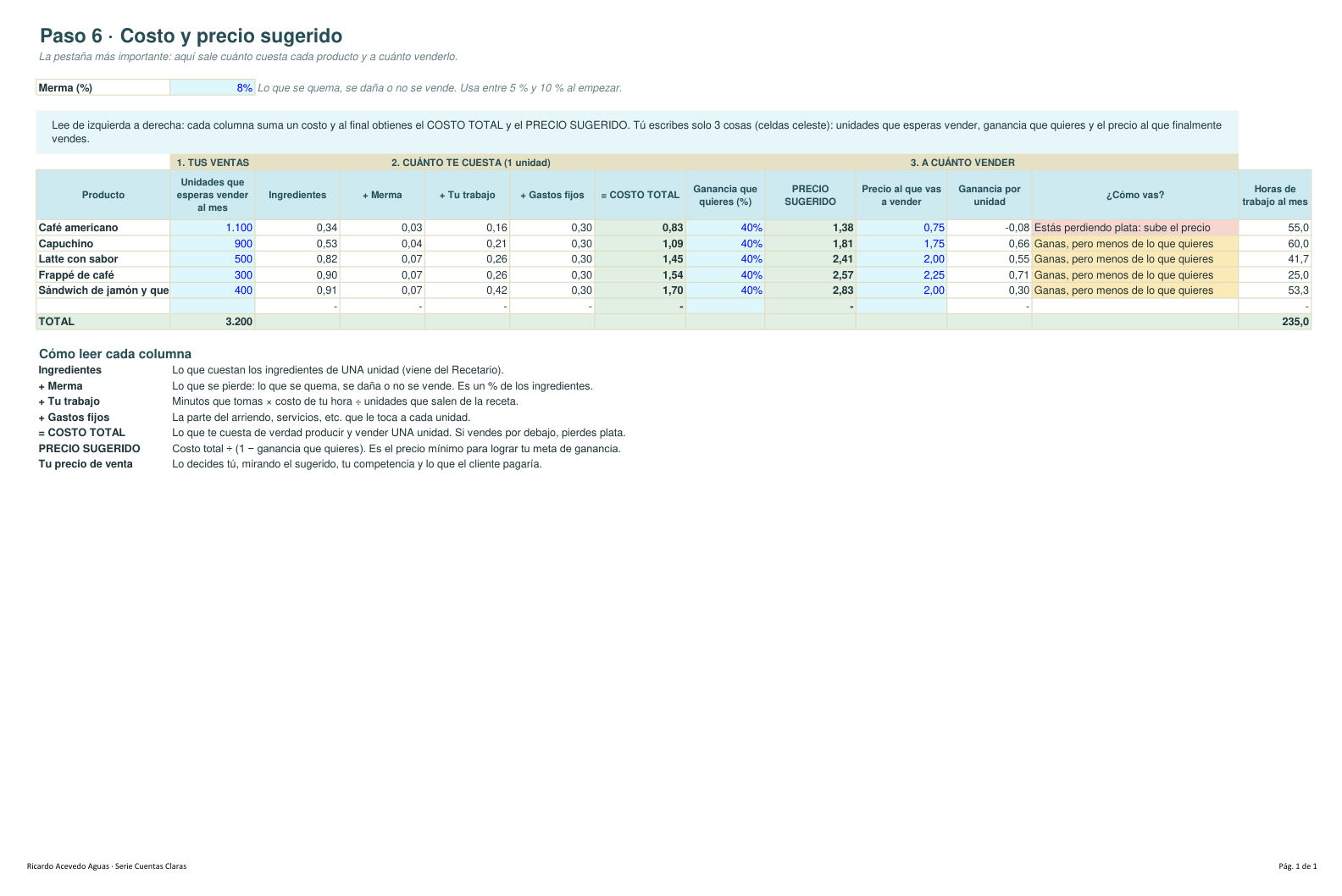Click '2. CUÁNTO TE CUESTA (1 unidad)' header

tap(471, 163)
